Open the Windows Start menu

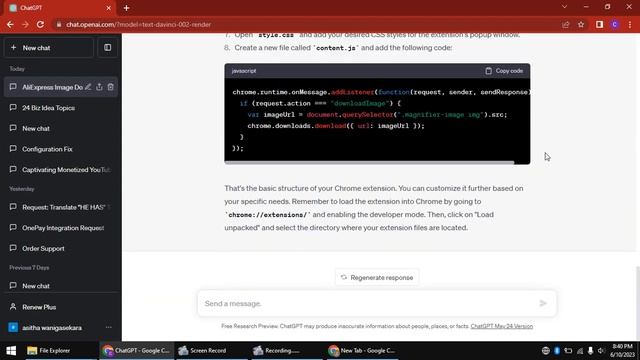pyautogui.click(x=11, y=350)
